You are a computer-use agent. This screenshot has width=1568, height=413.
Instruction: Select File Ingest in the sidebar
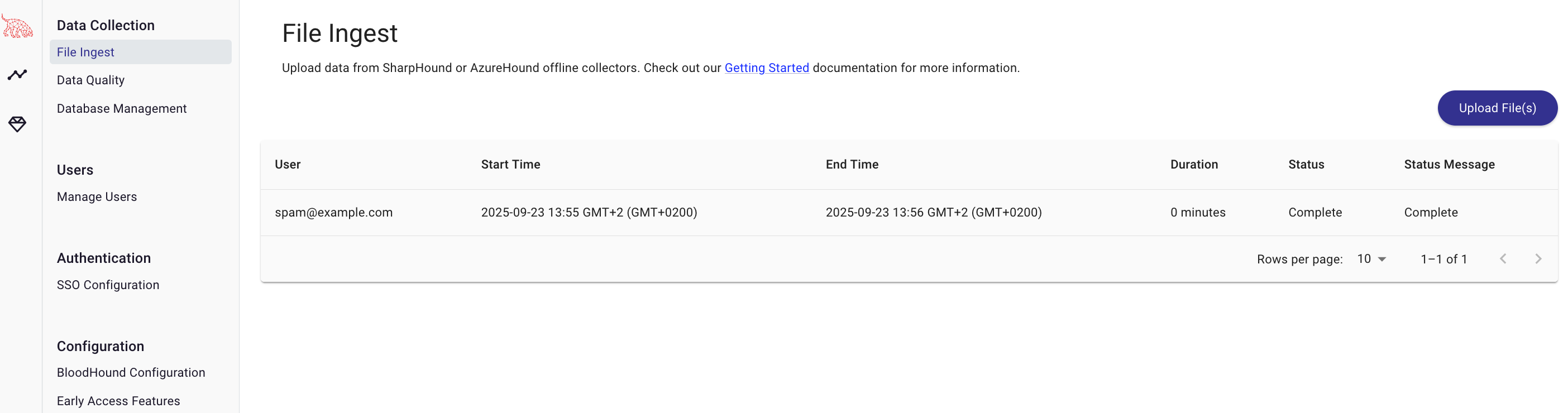click(x=85, y=52)
